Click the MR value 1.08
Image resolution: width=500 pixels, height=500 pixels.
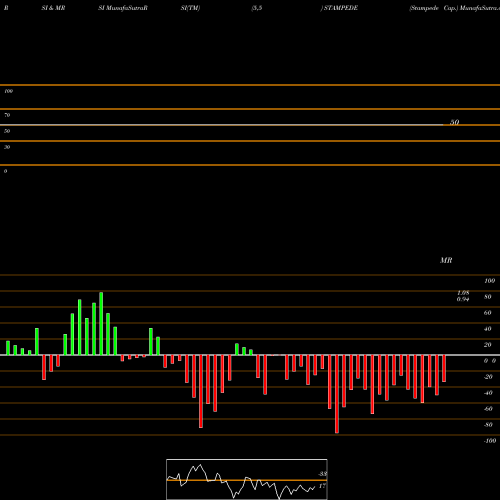463,293
